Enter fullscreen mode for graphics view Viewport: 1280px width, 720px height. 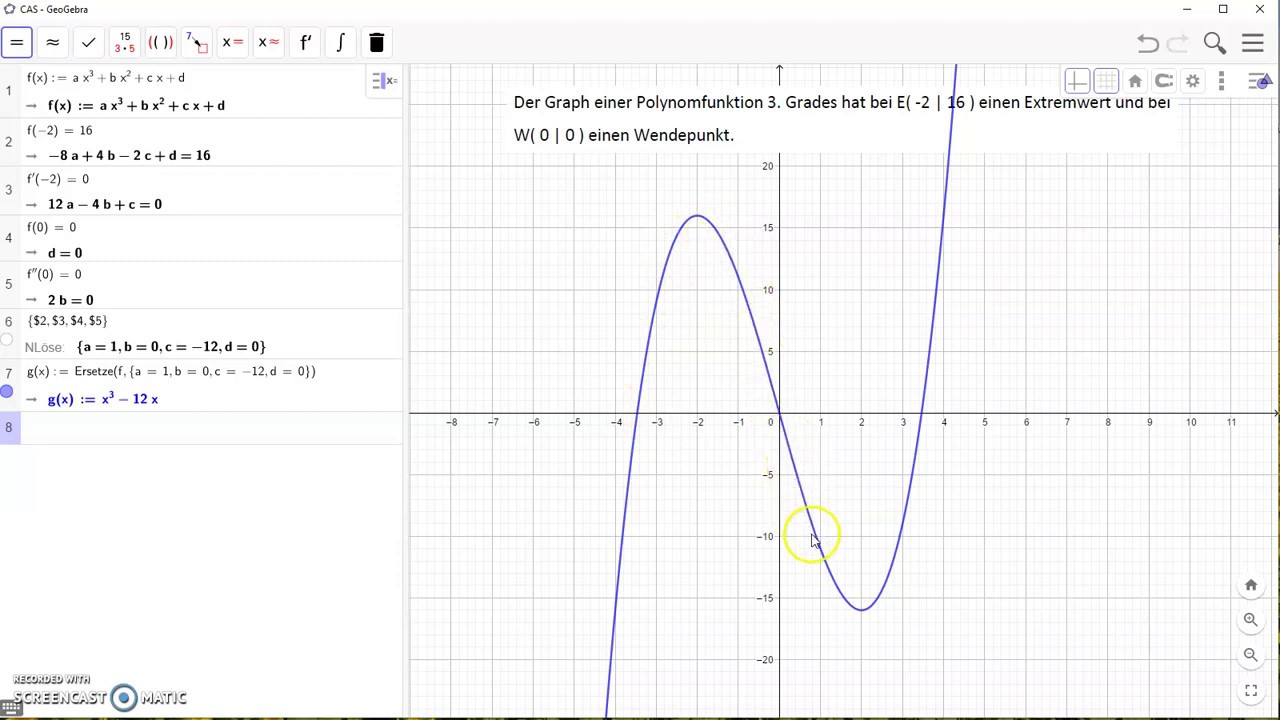point(1251,690)
